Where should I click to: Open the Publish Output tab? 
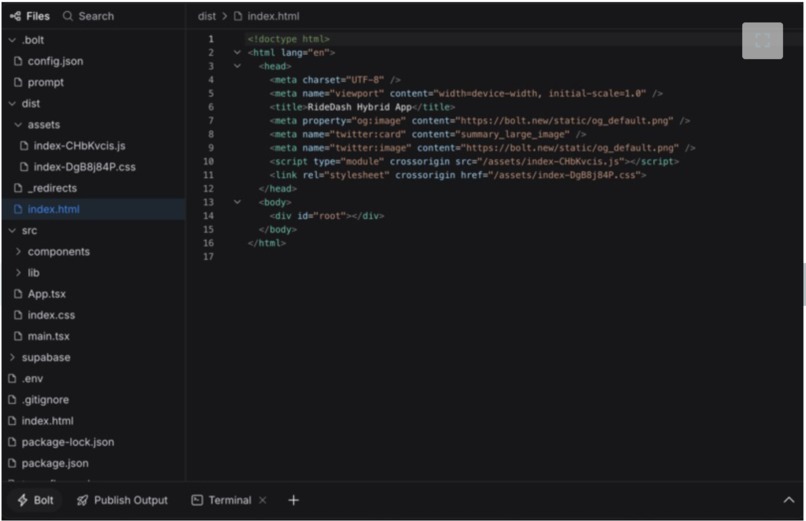click(122, 500)
